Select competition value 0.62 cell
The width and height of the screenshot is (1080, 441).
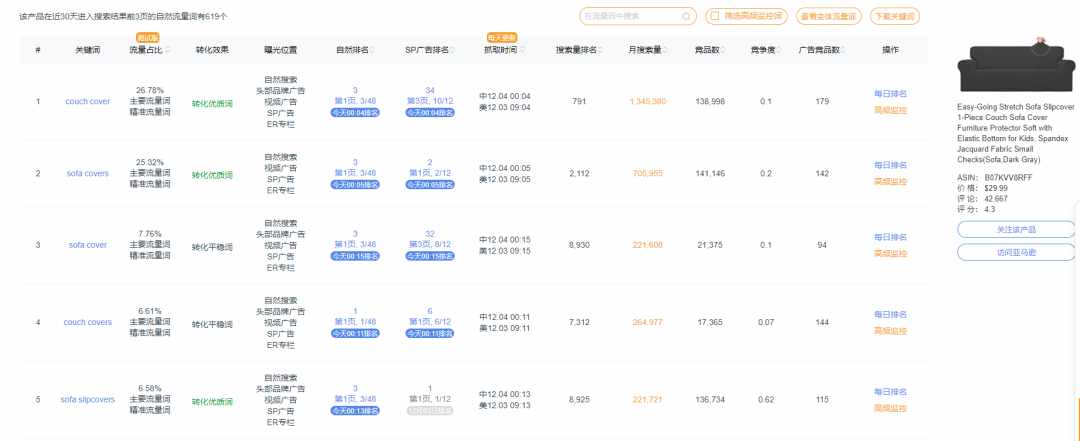[x=765, y=400]
